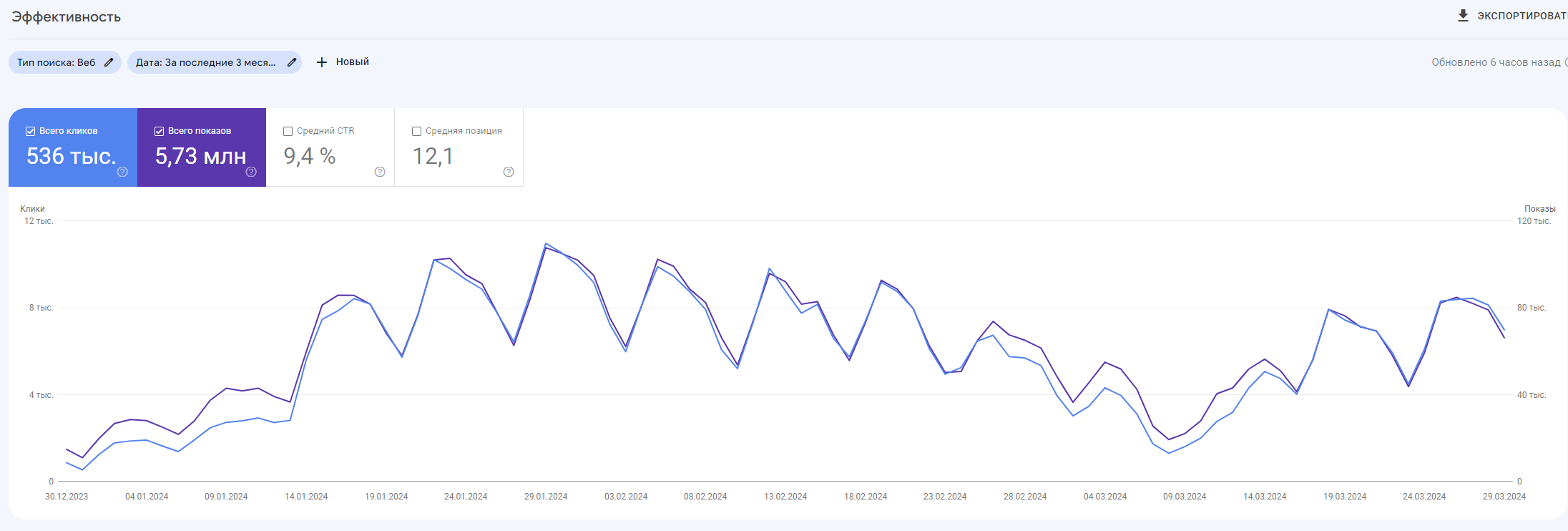Open help icon on total clicks card
The width and height of the screenshot is (1568, 531).
pyautogui.click(x=122, y=172)
